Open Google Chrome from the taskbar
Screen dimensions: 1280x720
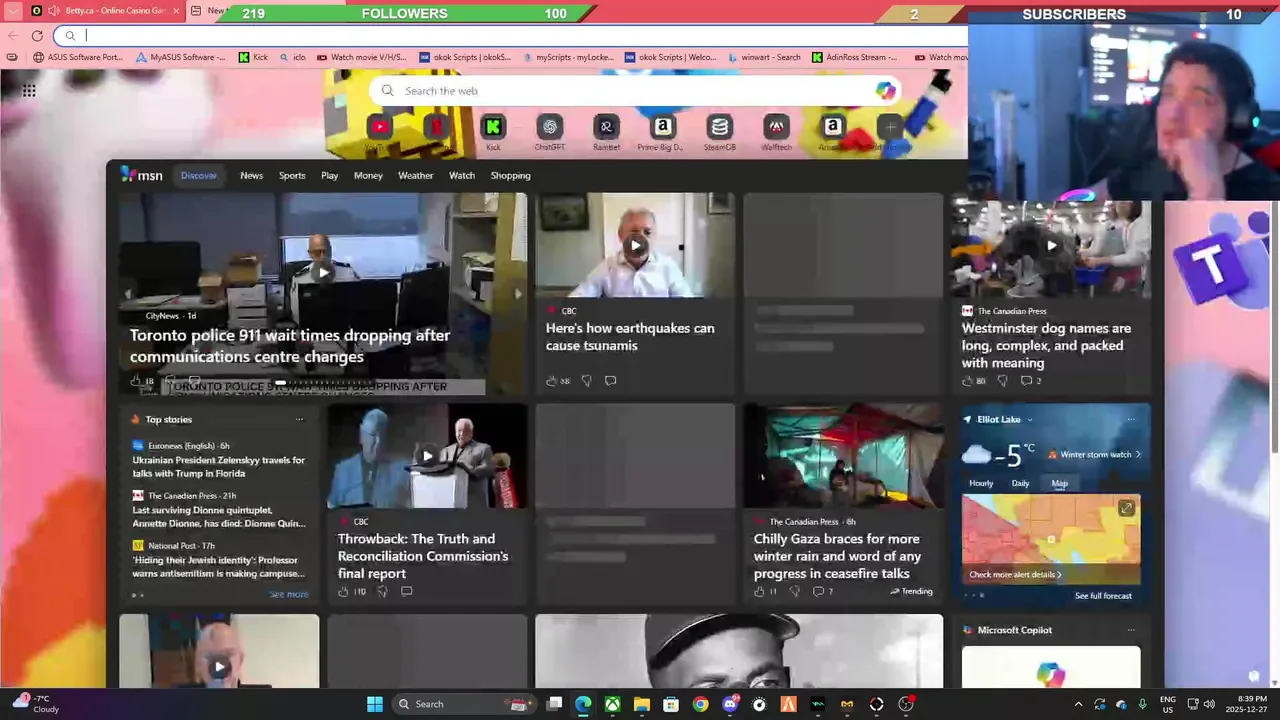(x=700, y=704)
